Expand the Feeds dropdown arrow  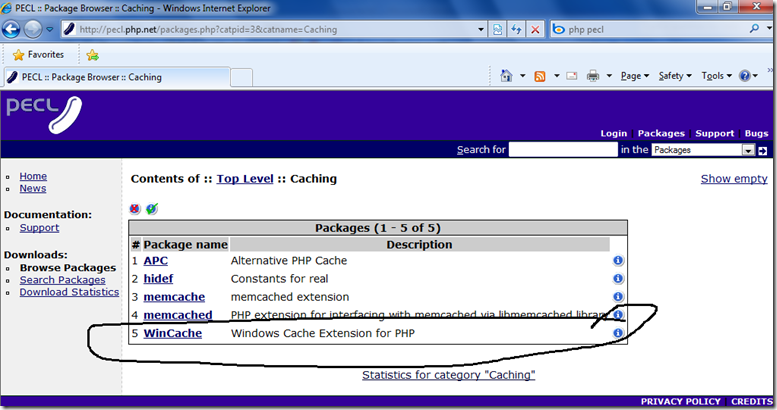click(x=556, y=76)
